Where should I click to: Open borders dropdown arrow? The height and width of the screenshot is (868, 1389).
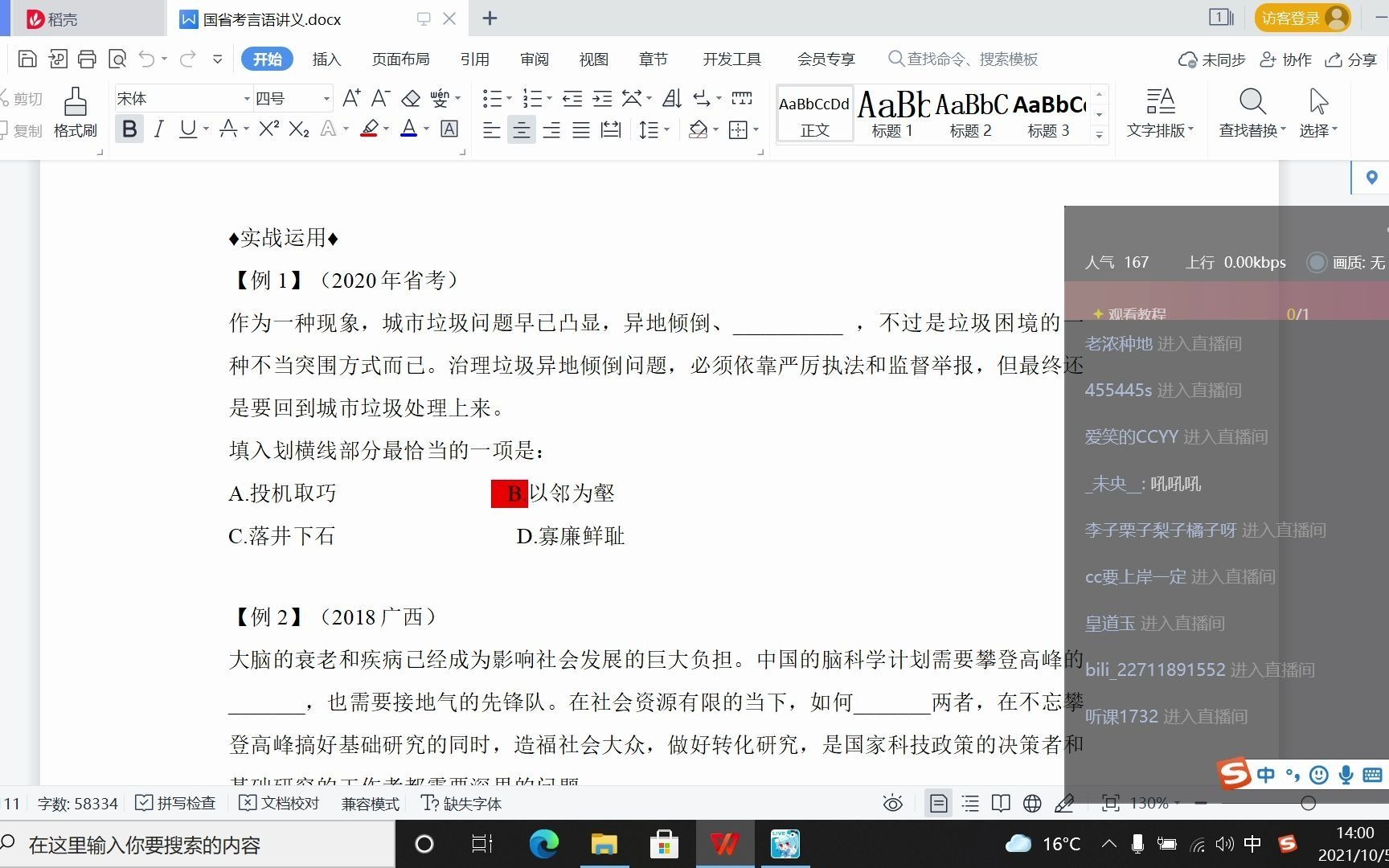756,129
